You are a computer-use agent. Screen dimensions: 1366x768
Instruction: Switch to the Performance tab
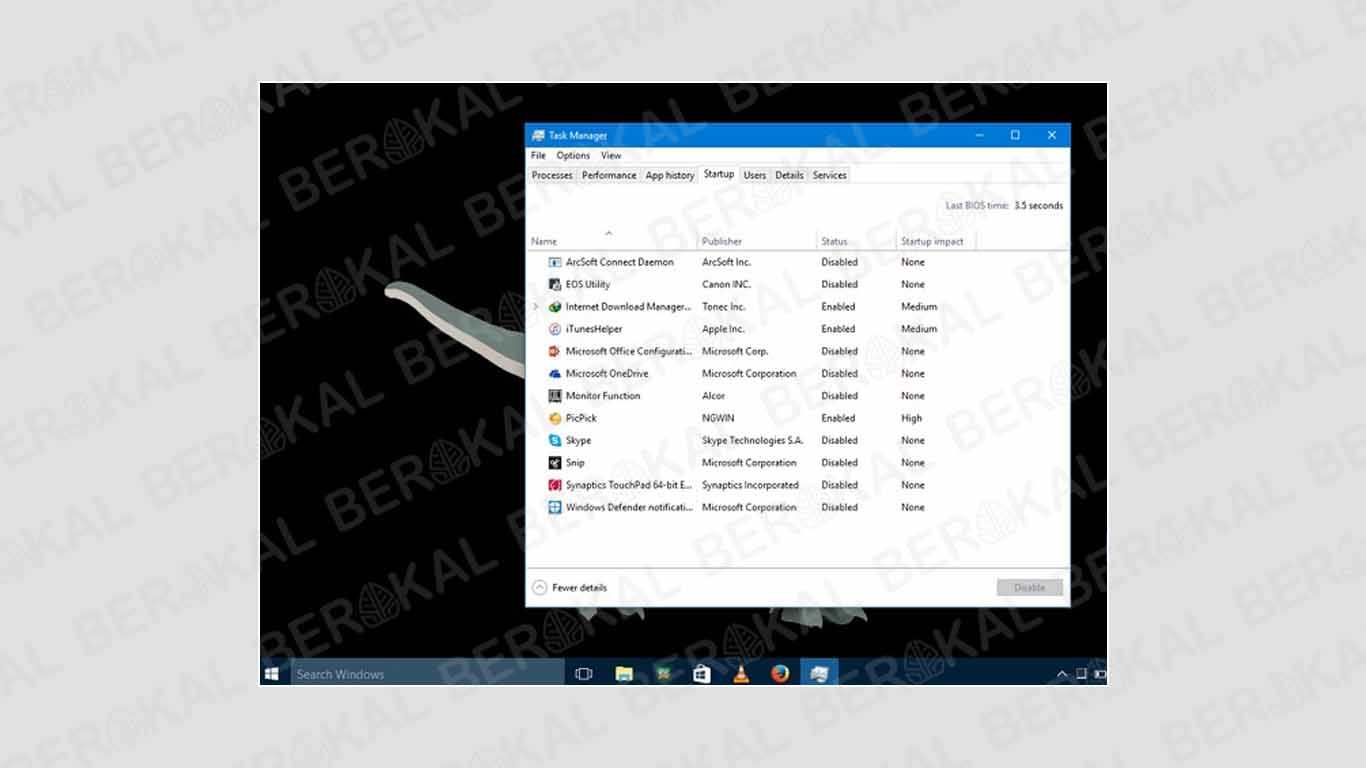[x=609, y=175]
